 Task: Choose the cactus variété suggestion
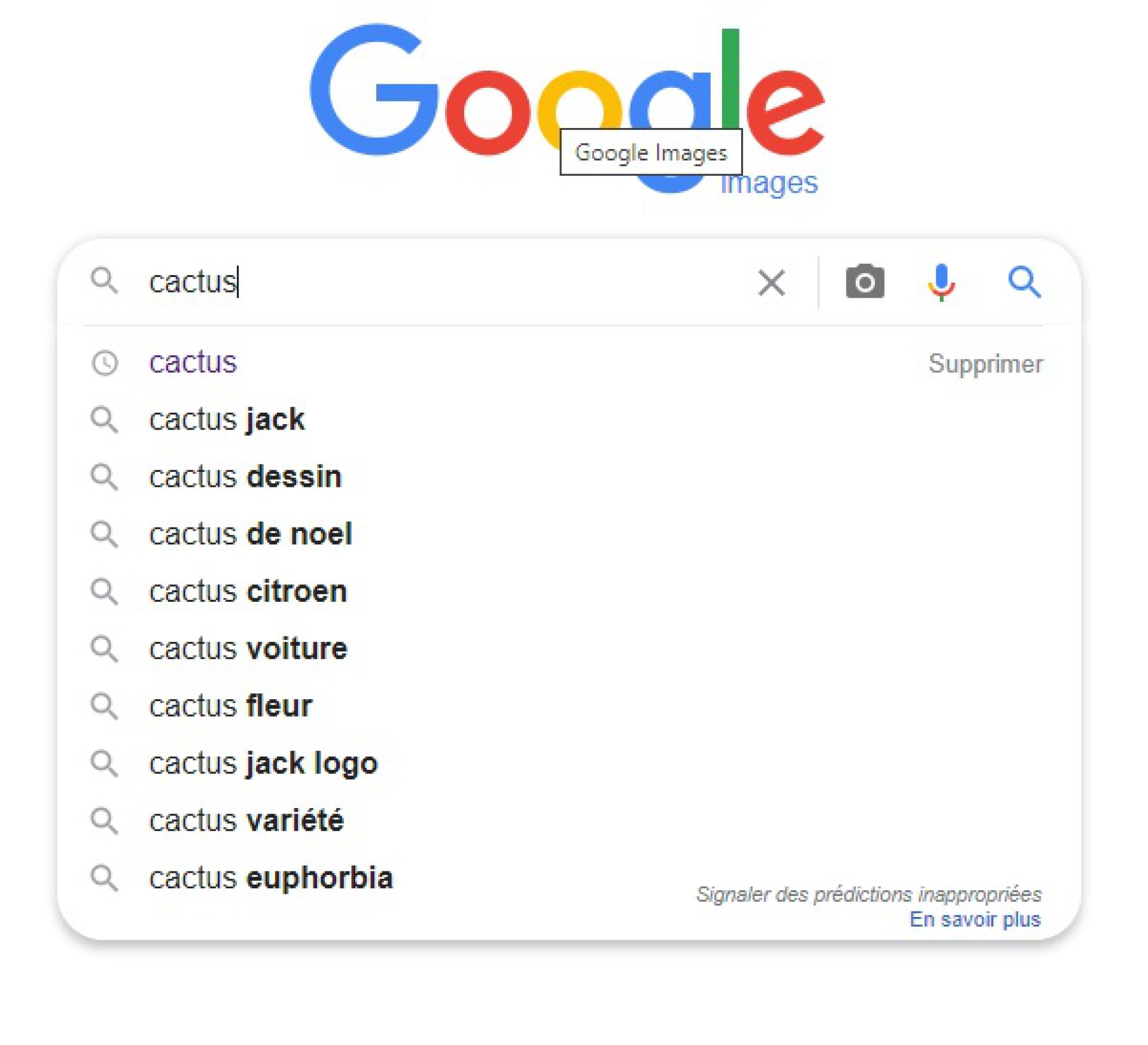(246, 820)
